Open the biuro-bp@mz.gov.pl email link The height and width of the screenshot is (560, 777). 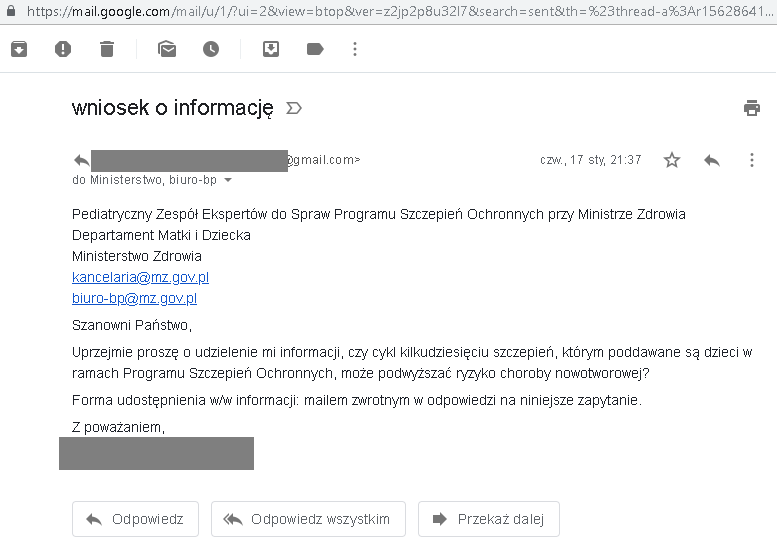pos(134,298)
